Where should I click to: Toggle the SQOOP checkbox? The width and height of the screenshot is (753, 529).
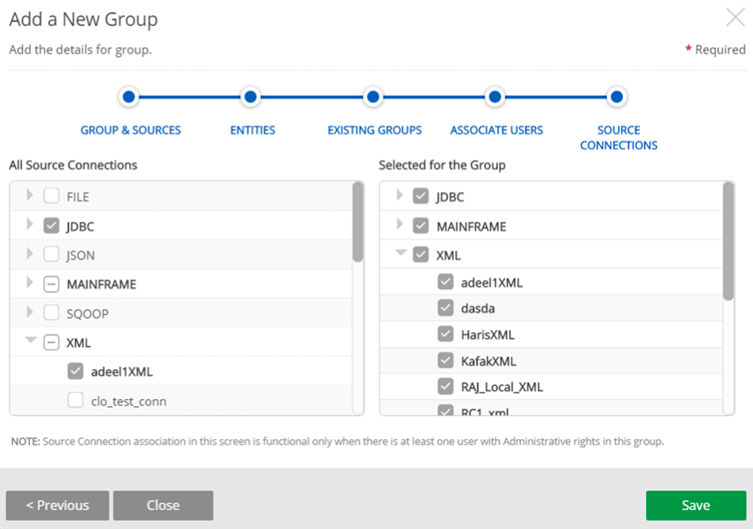pos(52,313)
